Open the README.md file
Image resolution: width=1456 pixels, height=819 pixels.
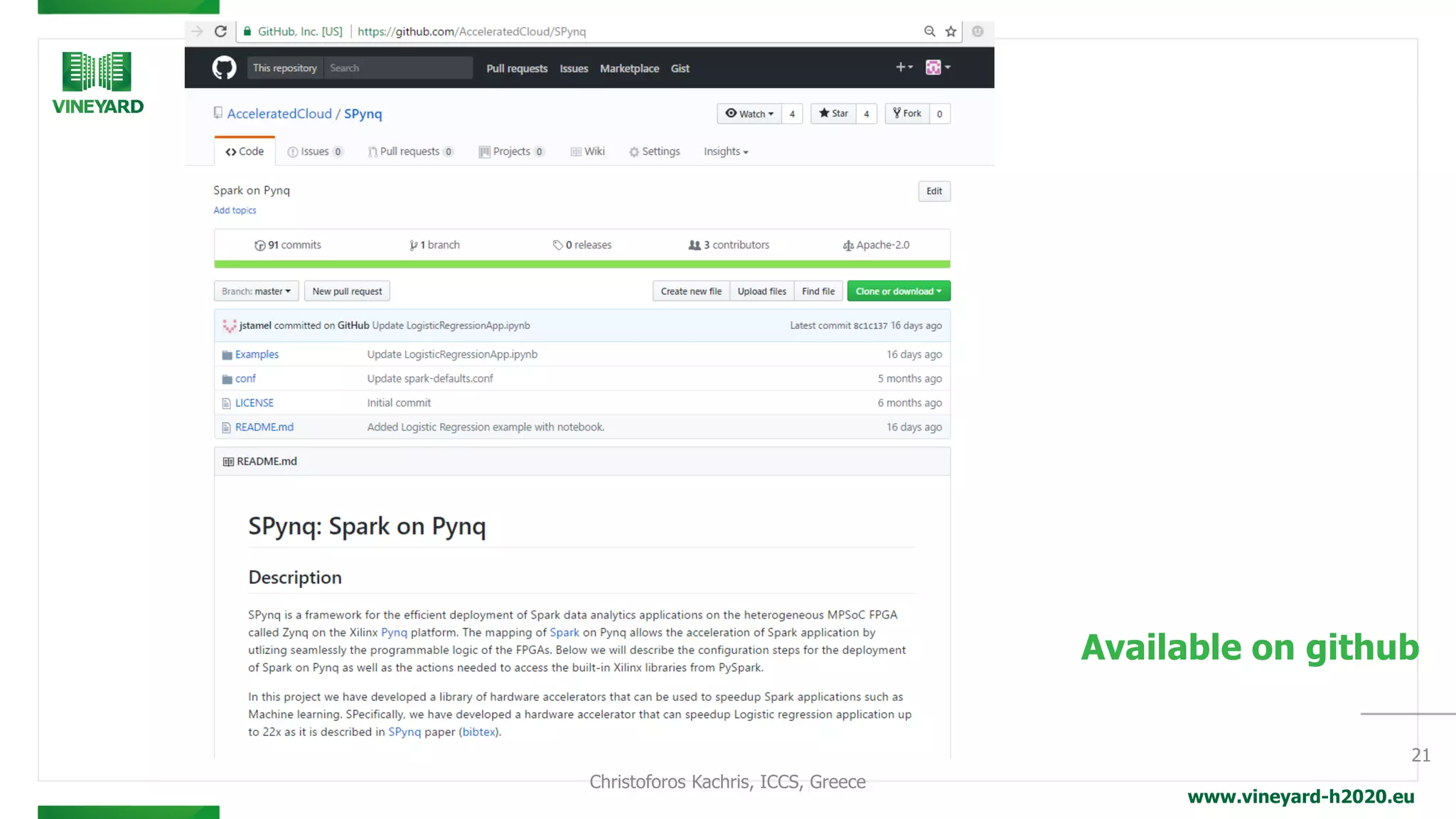264,427
